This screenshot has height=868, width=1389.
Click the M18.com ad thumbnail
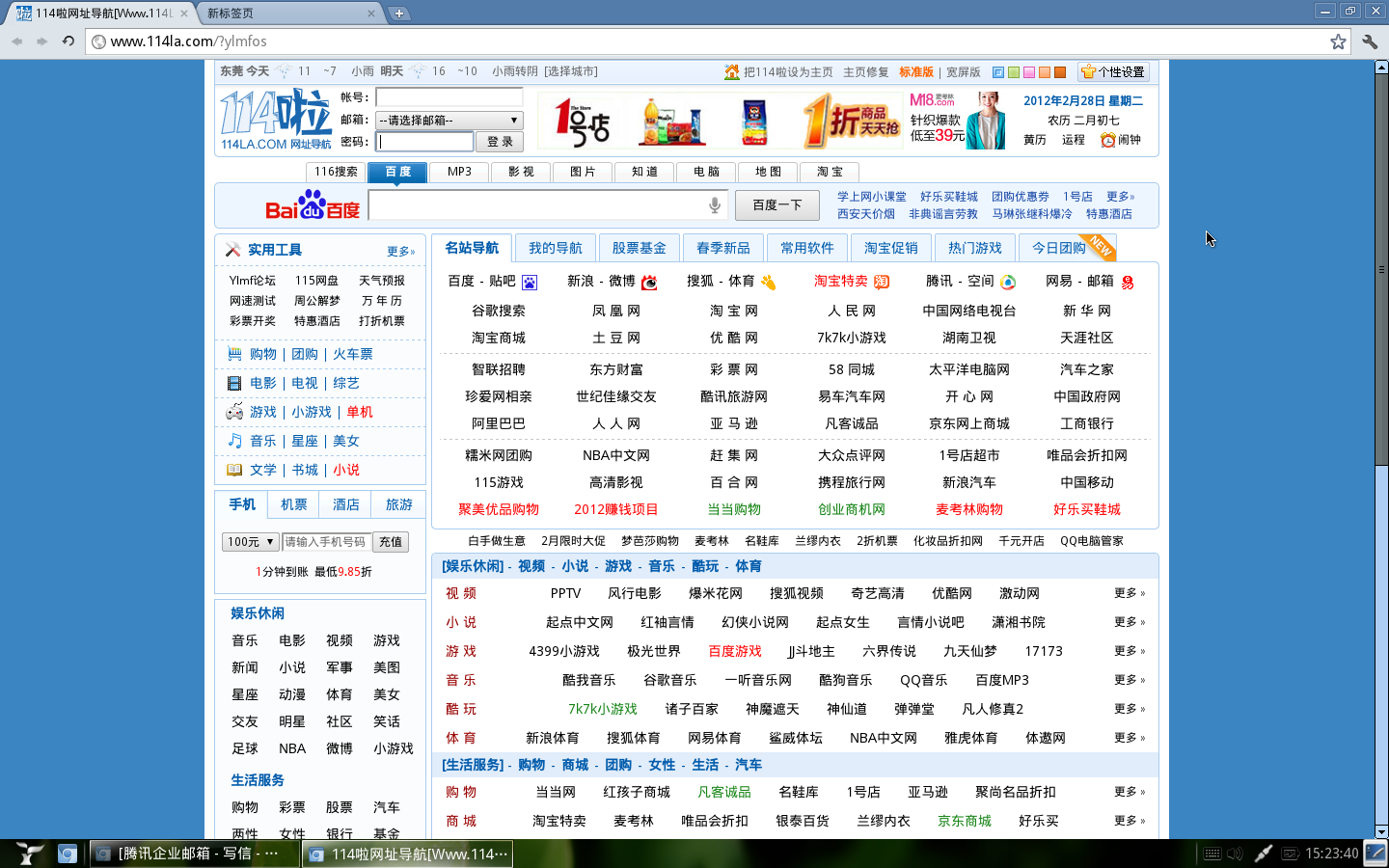click(x=958, y=121)
